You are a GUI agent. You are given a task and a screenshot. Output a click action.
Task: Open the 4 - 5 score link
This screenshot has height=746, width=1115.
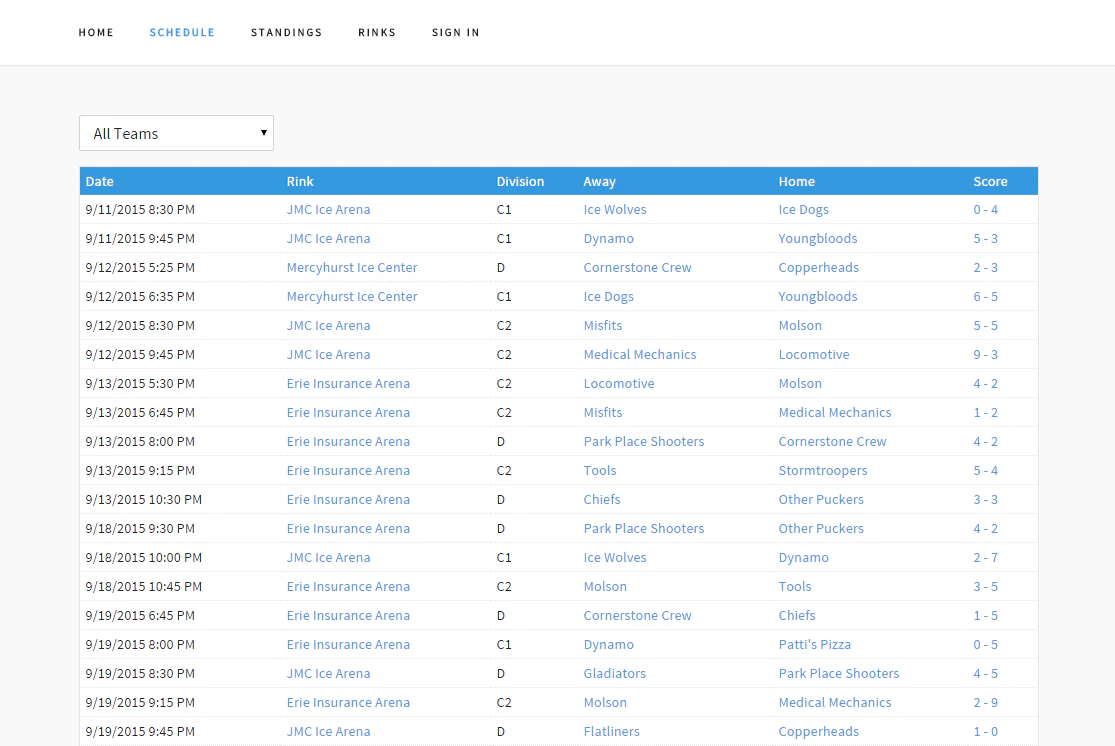(986, 673)
